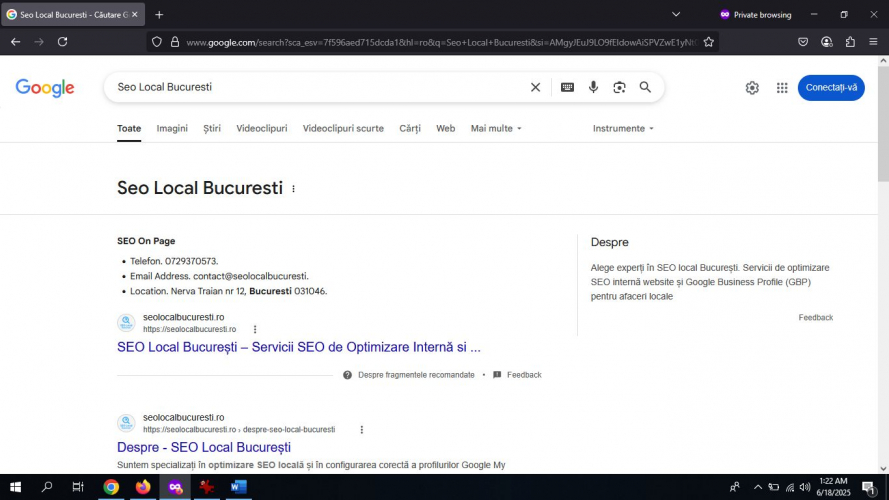This screenshot has height=500, width=889.
Task: Click the Google logo
Action: coord(45,88)
